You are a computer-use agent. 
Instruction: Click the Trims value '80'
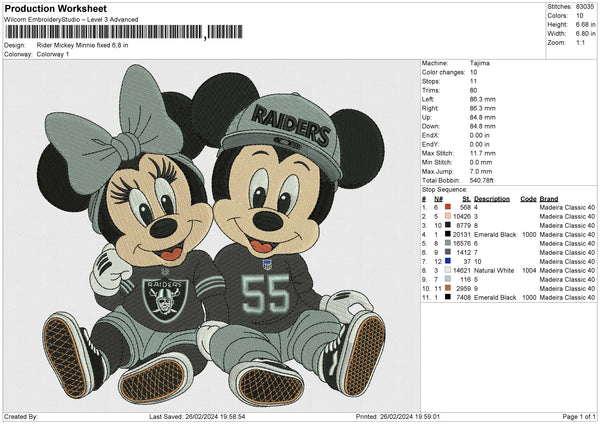(x=473, y=90)
